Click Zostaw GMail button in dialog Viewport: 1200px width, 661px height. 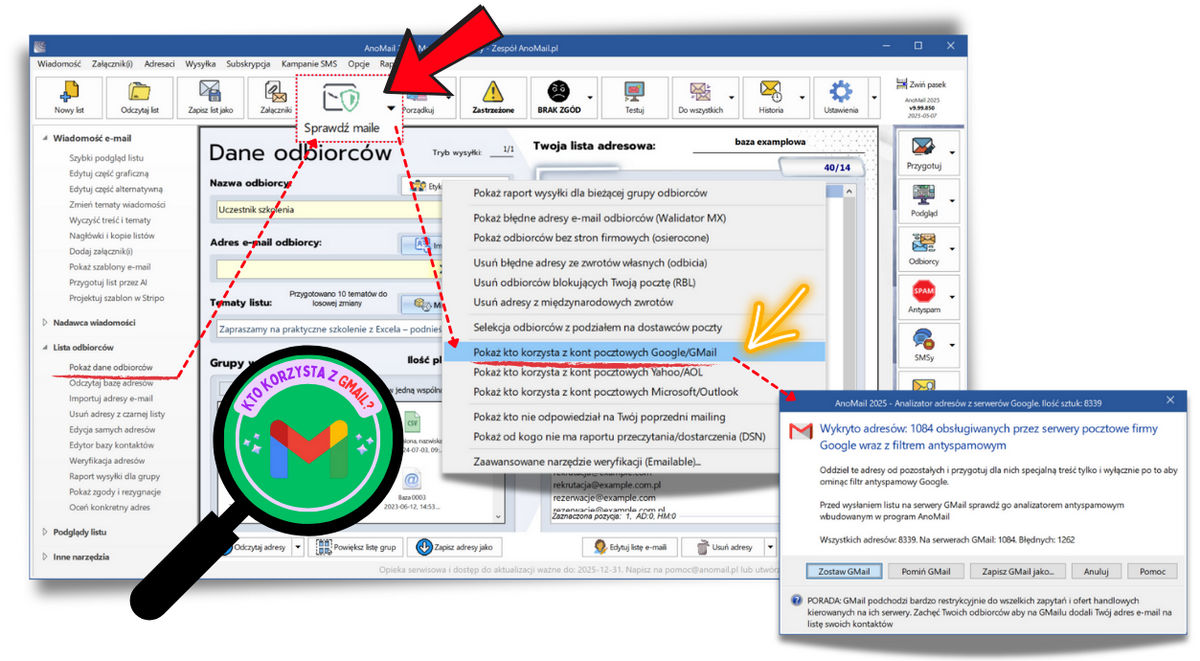coord(844,571)
